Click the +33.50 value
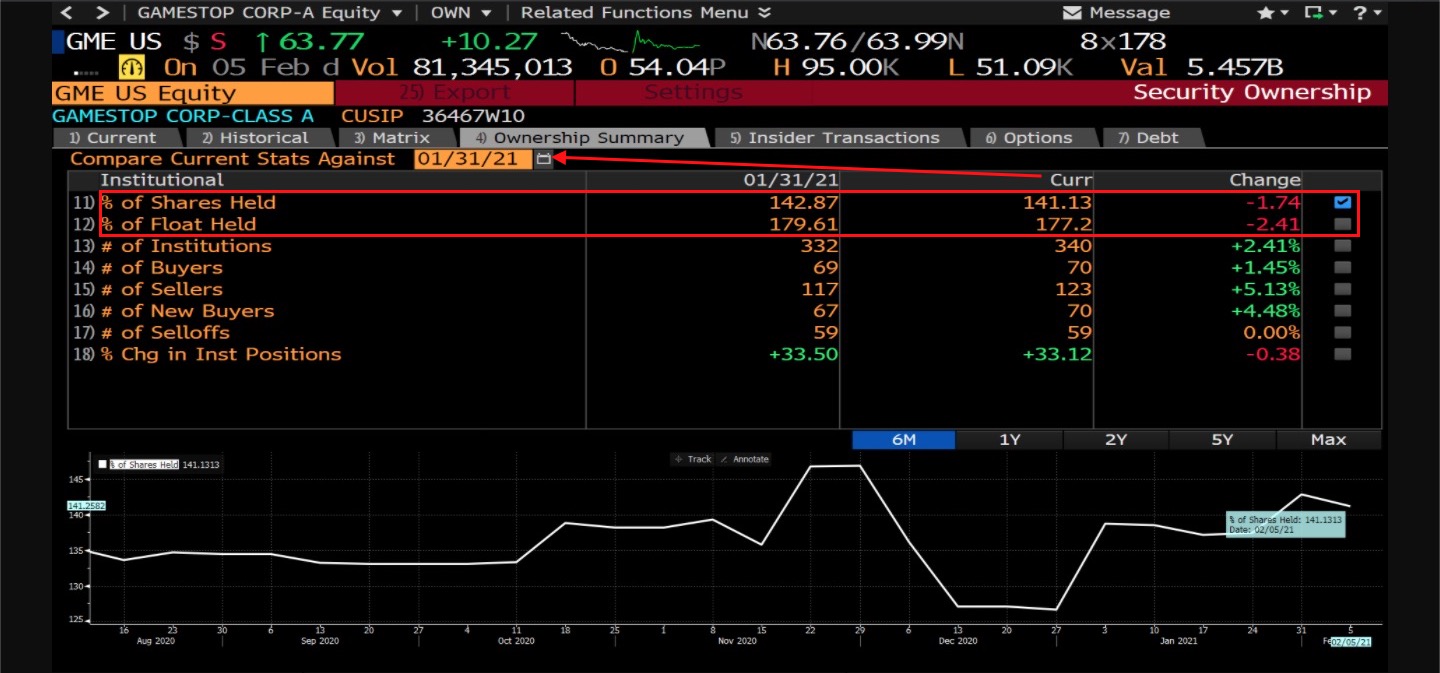Viewport: 1440px width, 673px height. coord(804,354)
